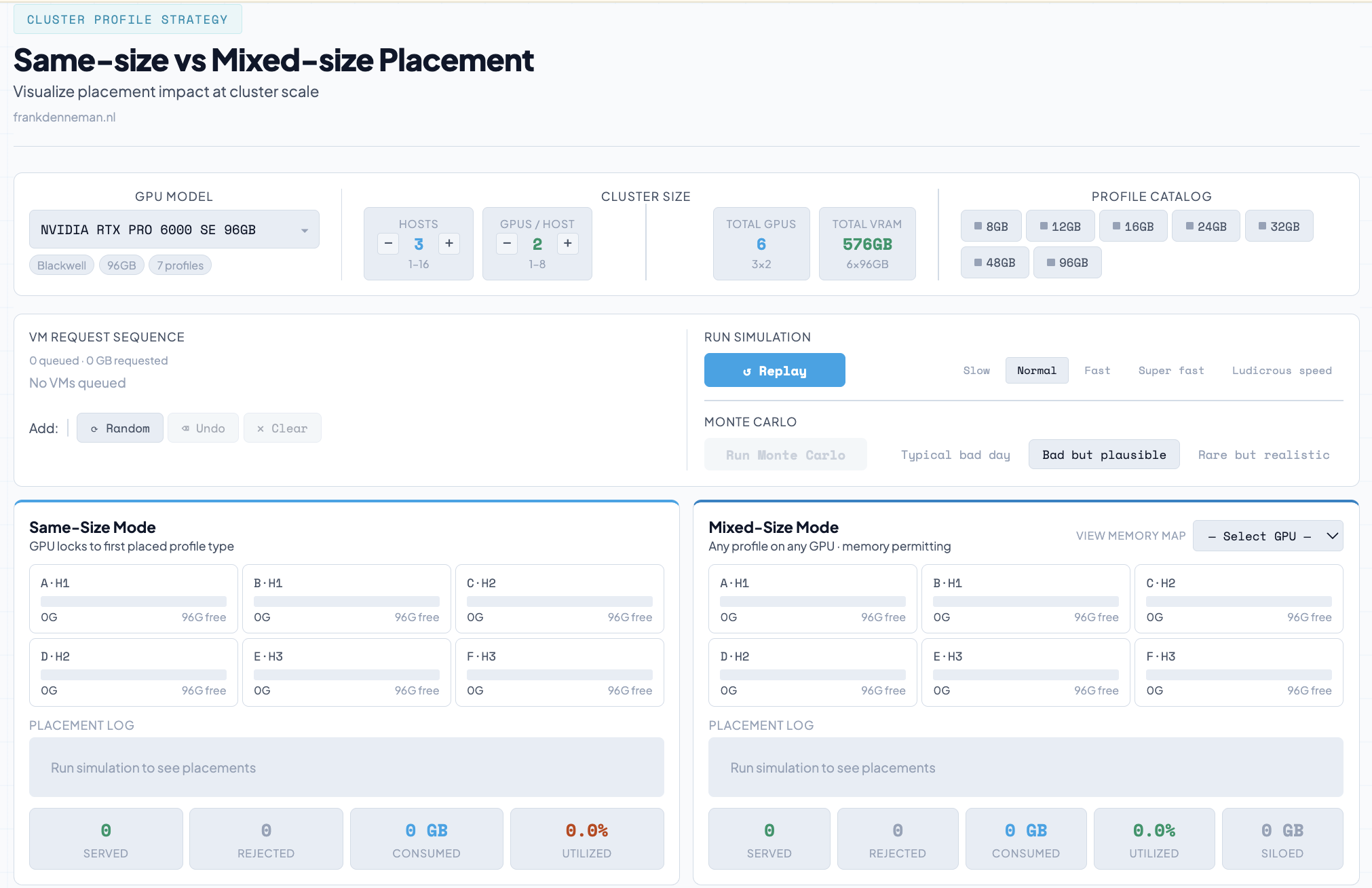Expand the Select GPU memory map dropdown

pyautogui.click(x=1268, y=536)
